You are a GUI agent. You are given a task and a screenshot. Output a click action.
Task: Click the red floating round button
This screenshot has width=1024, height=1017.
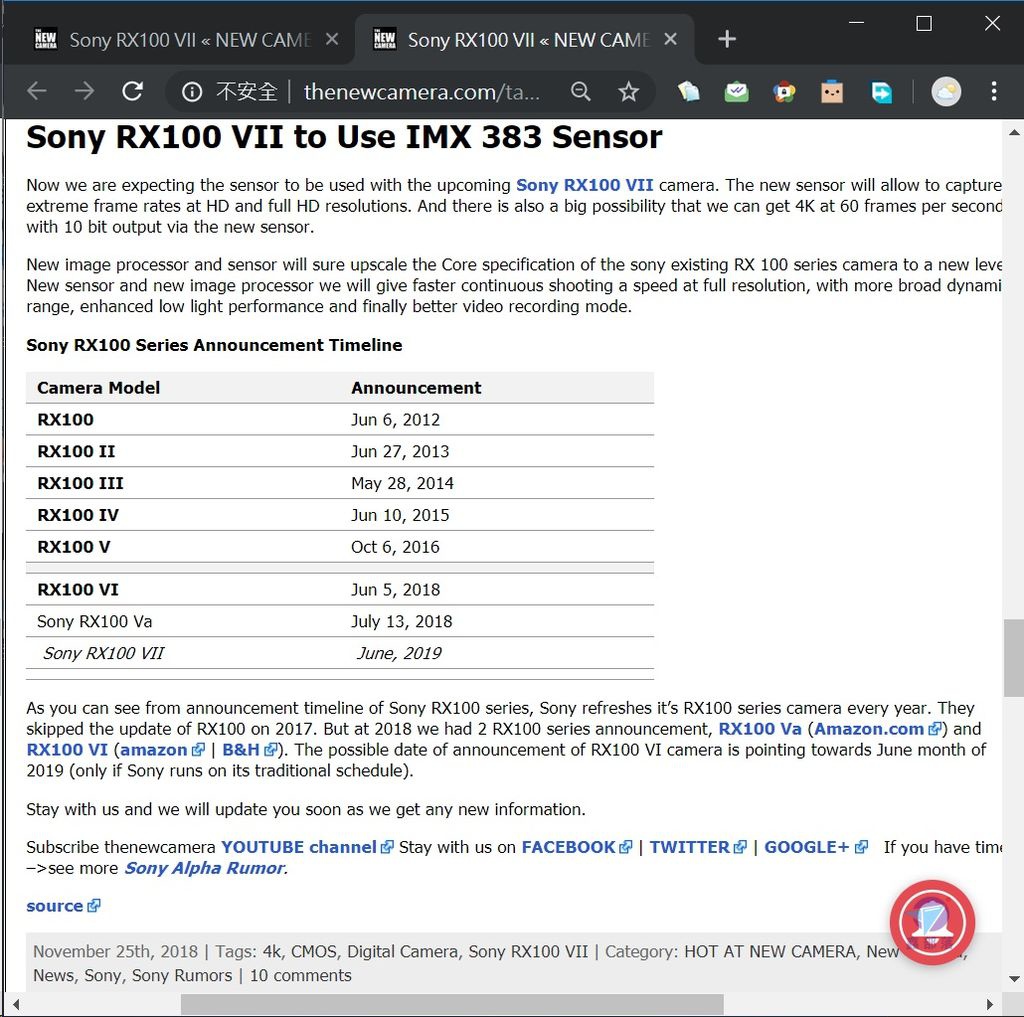pyautogui.click(x=932, y=922)
